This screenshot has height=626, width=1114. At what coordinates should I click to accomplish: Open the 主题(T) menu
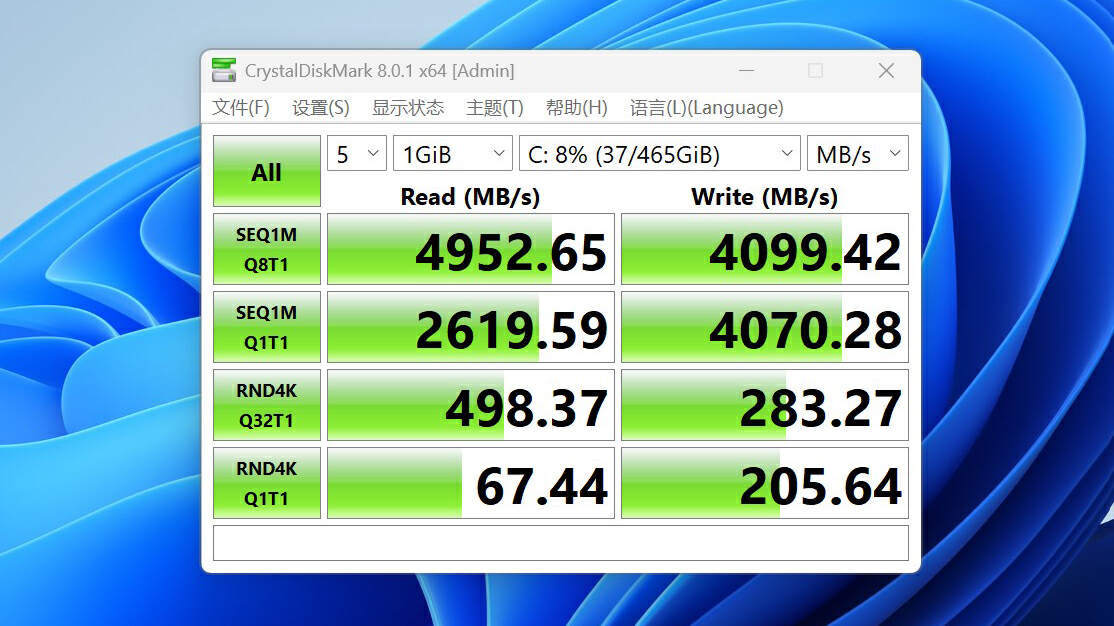click(494, 107)
